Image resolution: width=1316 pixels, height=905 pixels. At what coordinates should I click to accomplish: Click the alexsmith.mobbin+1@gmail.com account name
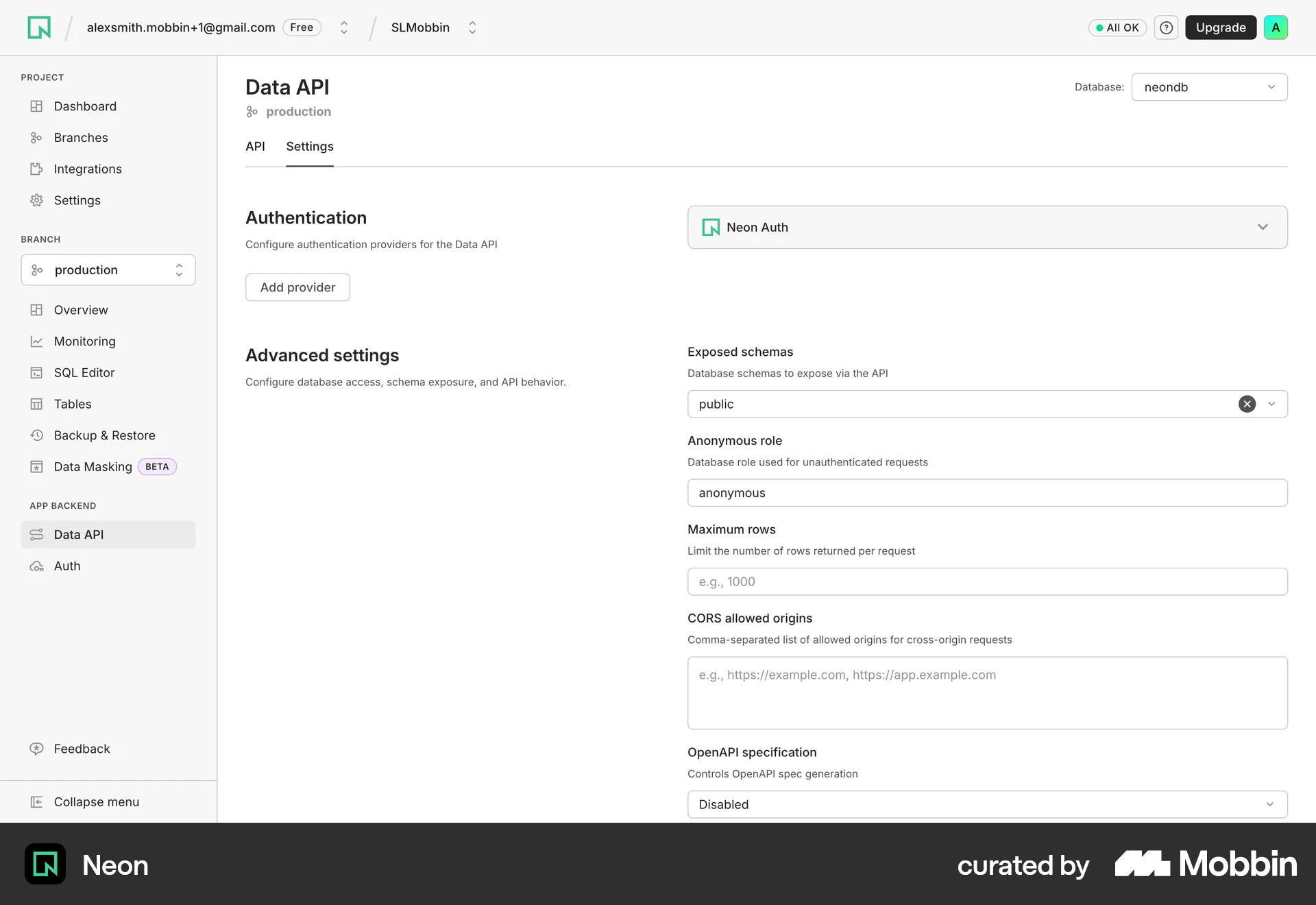[181, 27]
